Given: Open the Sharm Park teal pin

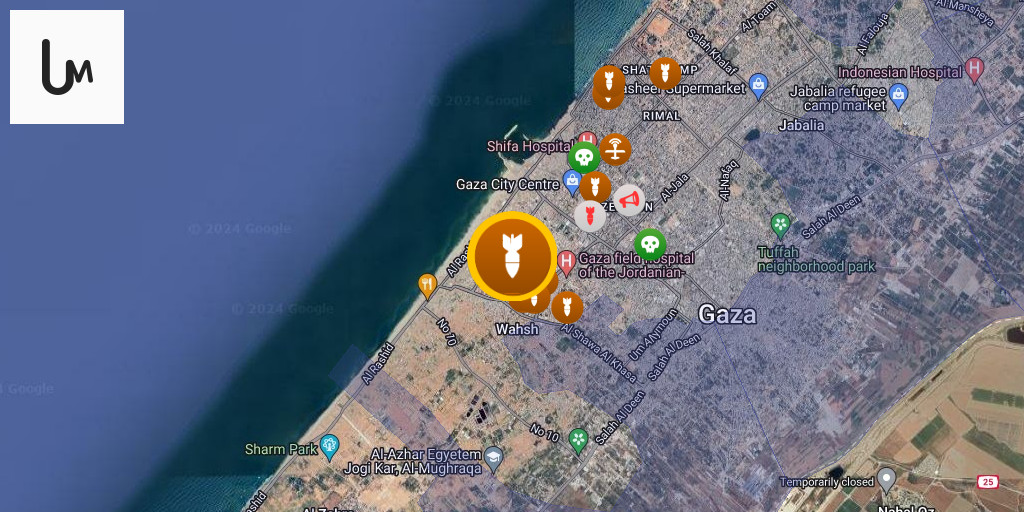Looking at the screenshot, I should point(330,448).
